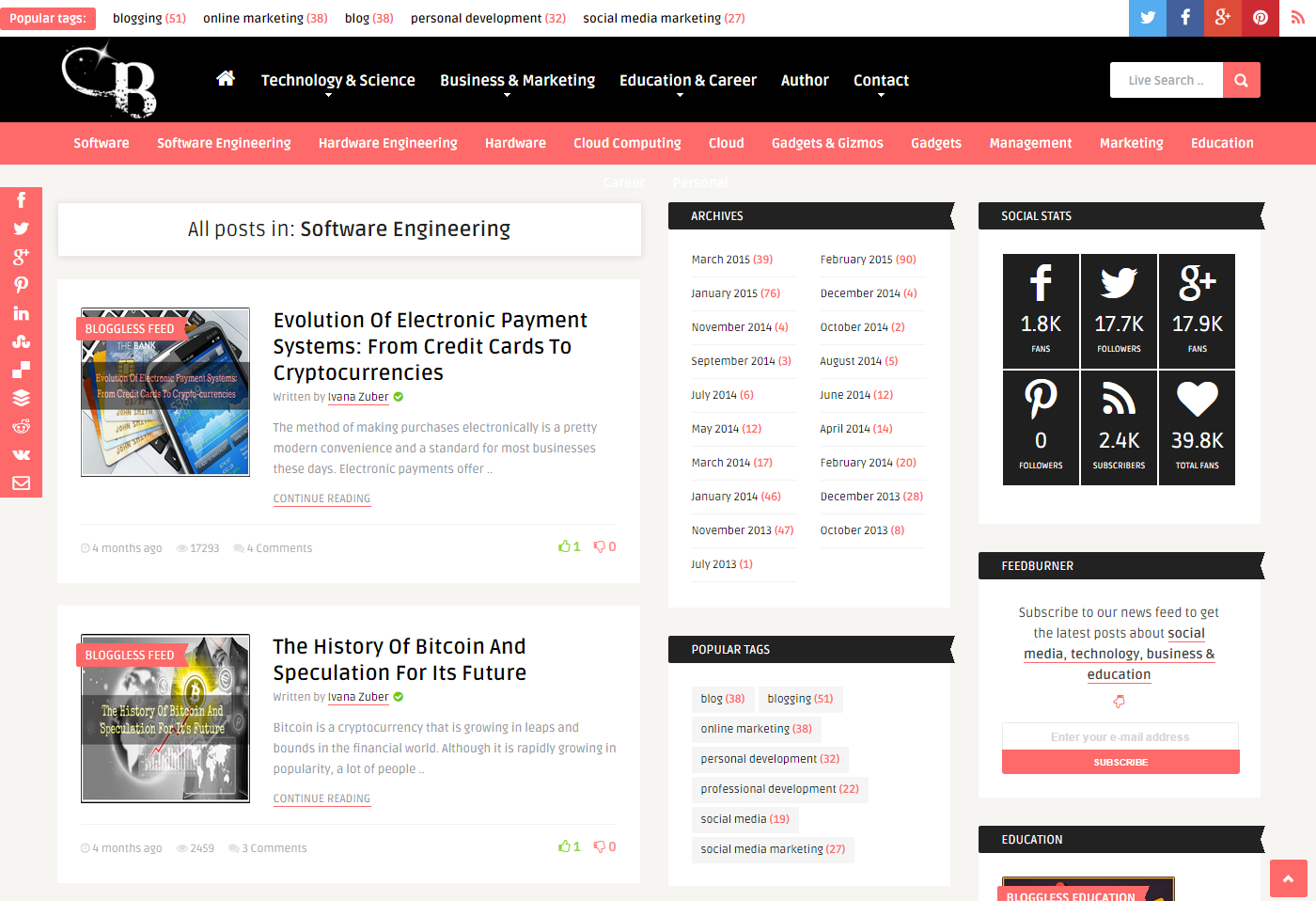1316x901 pixels.
Task: Click the e-mail address input field
Action: click(x=1120, y=736)
